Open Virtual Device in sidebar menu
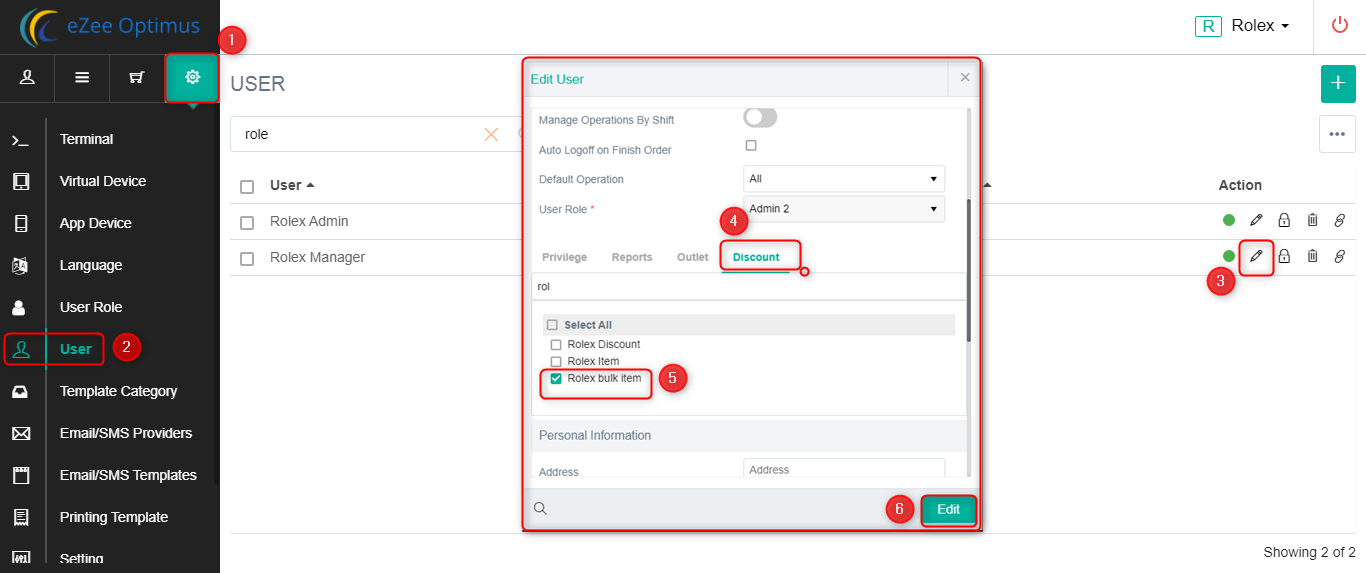The width and height of the screenshot is (1366, 573). pyautogui.click(x=103, y=181)
